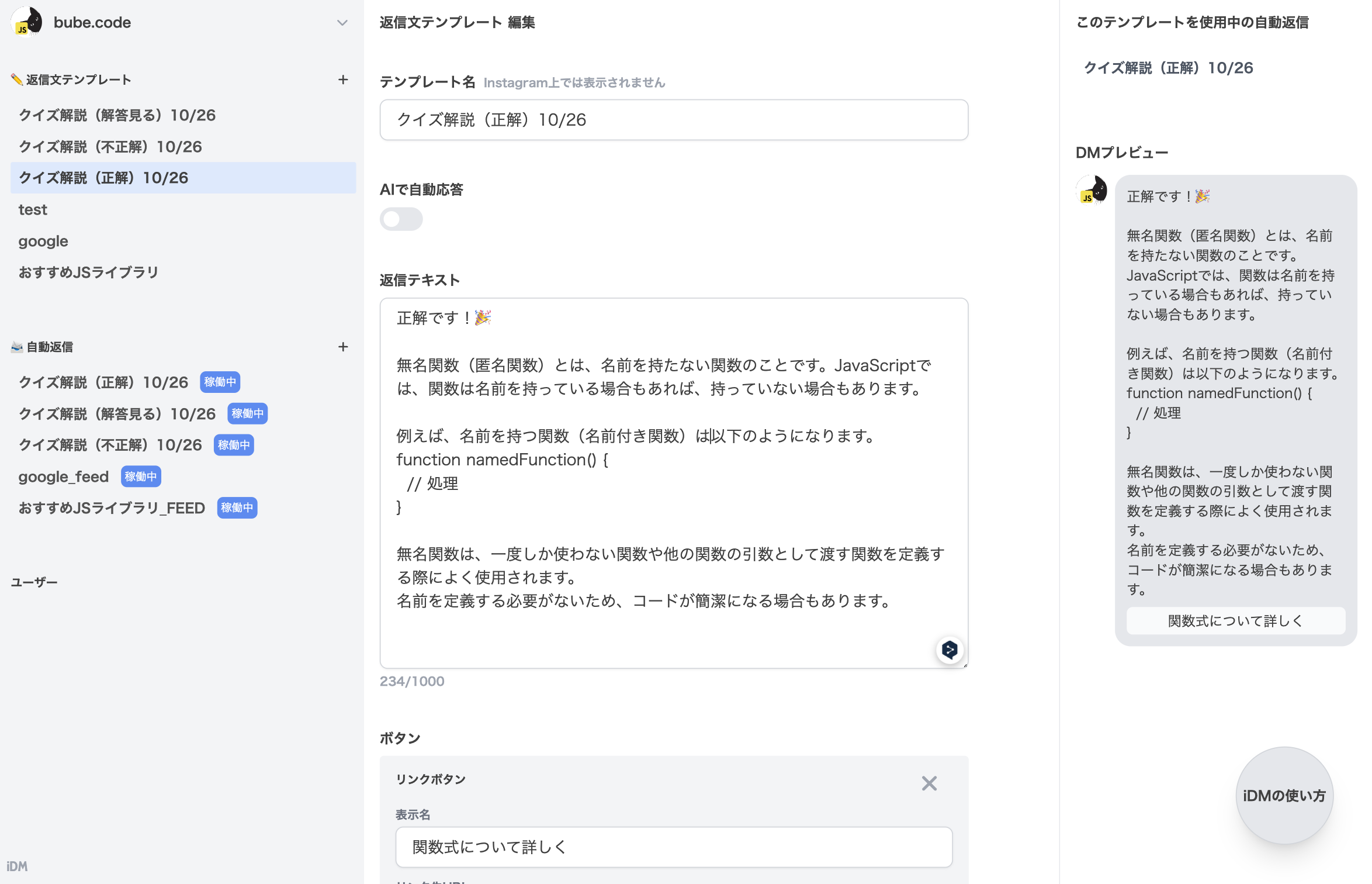1372x884 pixels.
Task: Click the share icon inside the reply textarea
Action: pyautogui.click(x=949, y=650)
